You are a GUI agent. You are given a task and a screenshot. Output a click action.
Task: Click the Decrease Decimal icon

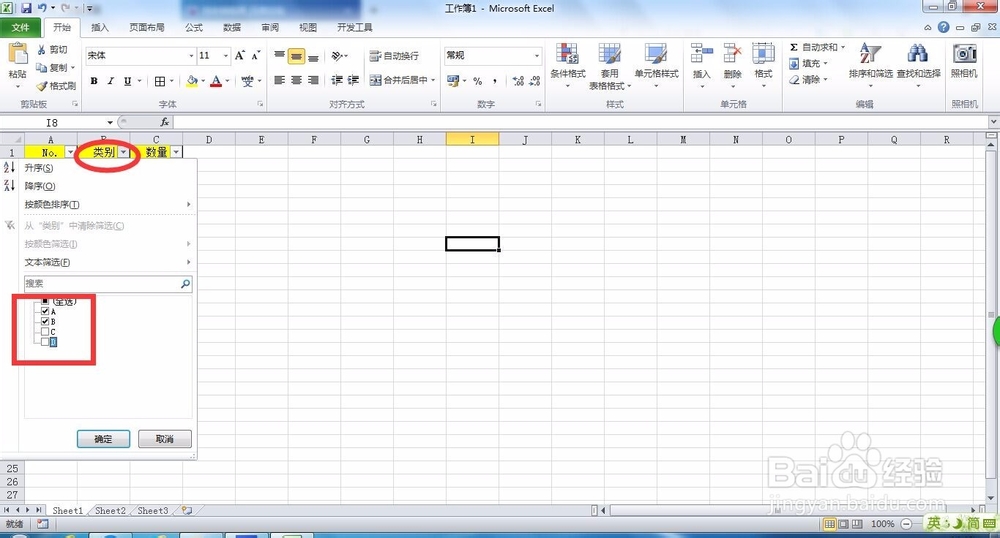(534, 81)
